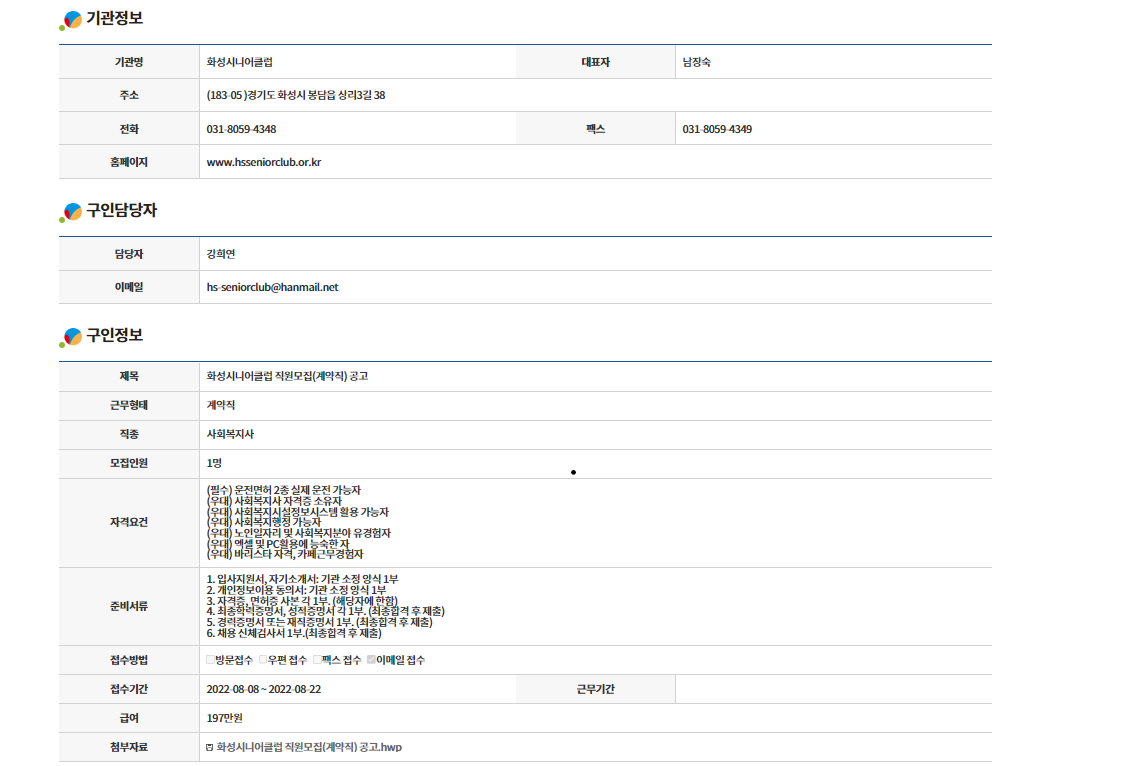
Task: Select document line '6. 채용 신체검사서 1부.(최종합격 후 제출)'
Action: pos(294,633)
